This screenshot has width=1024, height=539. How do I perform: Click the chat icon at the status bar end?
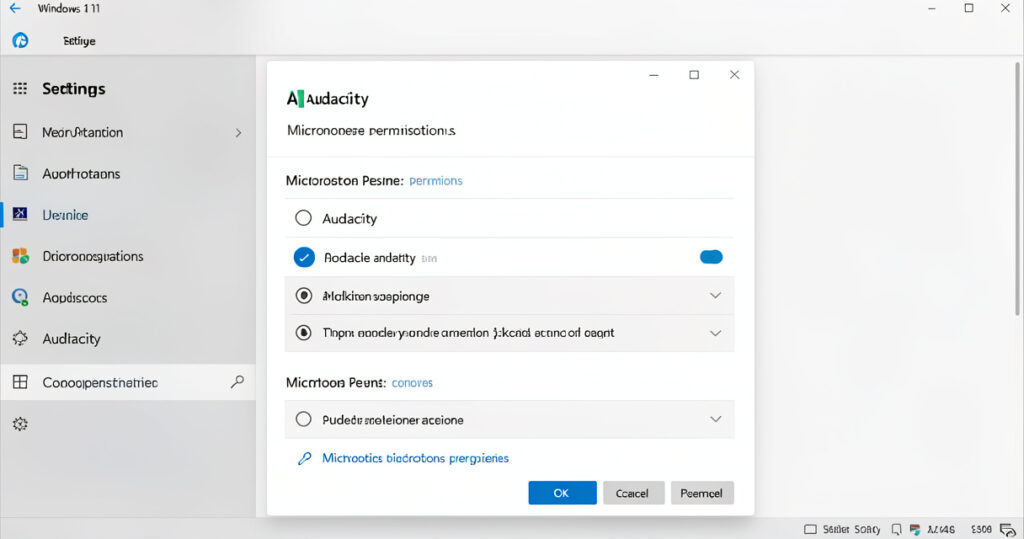[x=1008, y=530]
